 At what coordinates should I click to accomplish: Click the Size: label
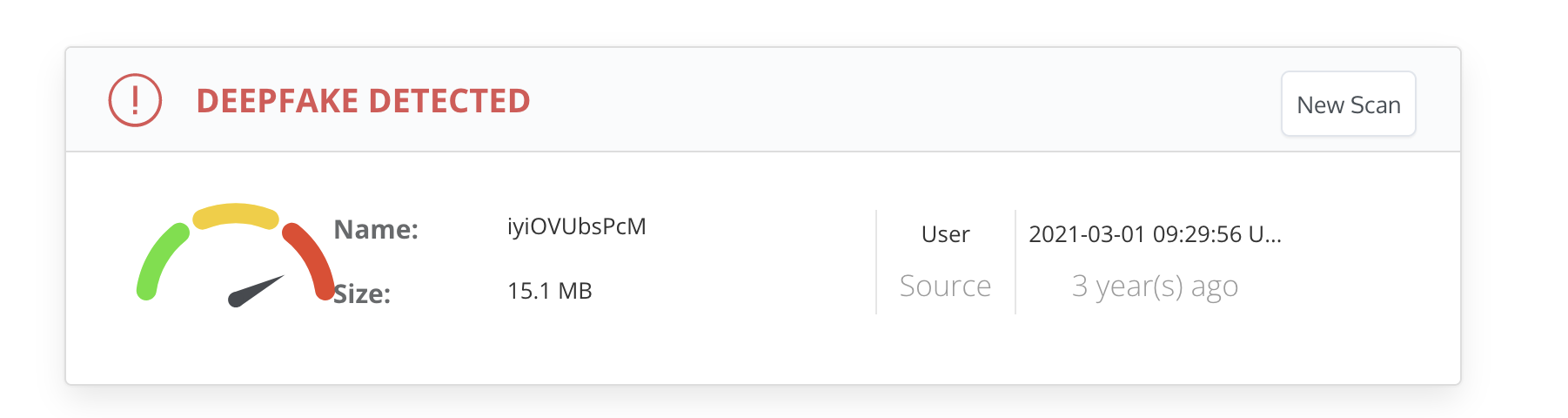click(362, 293)
